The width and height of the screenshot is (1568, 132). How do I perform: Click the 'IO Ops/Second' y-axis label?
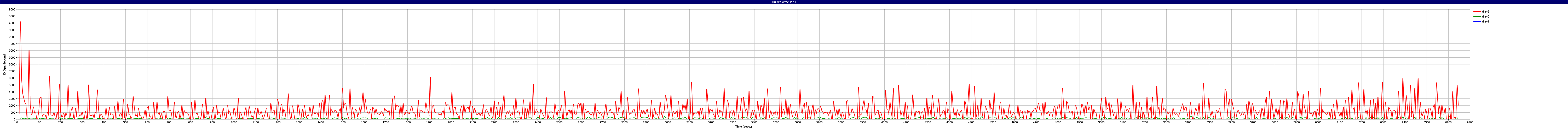pos(4,64)
